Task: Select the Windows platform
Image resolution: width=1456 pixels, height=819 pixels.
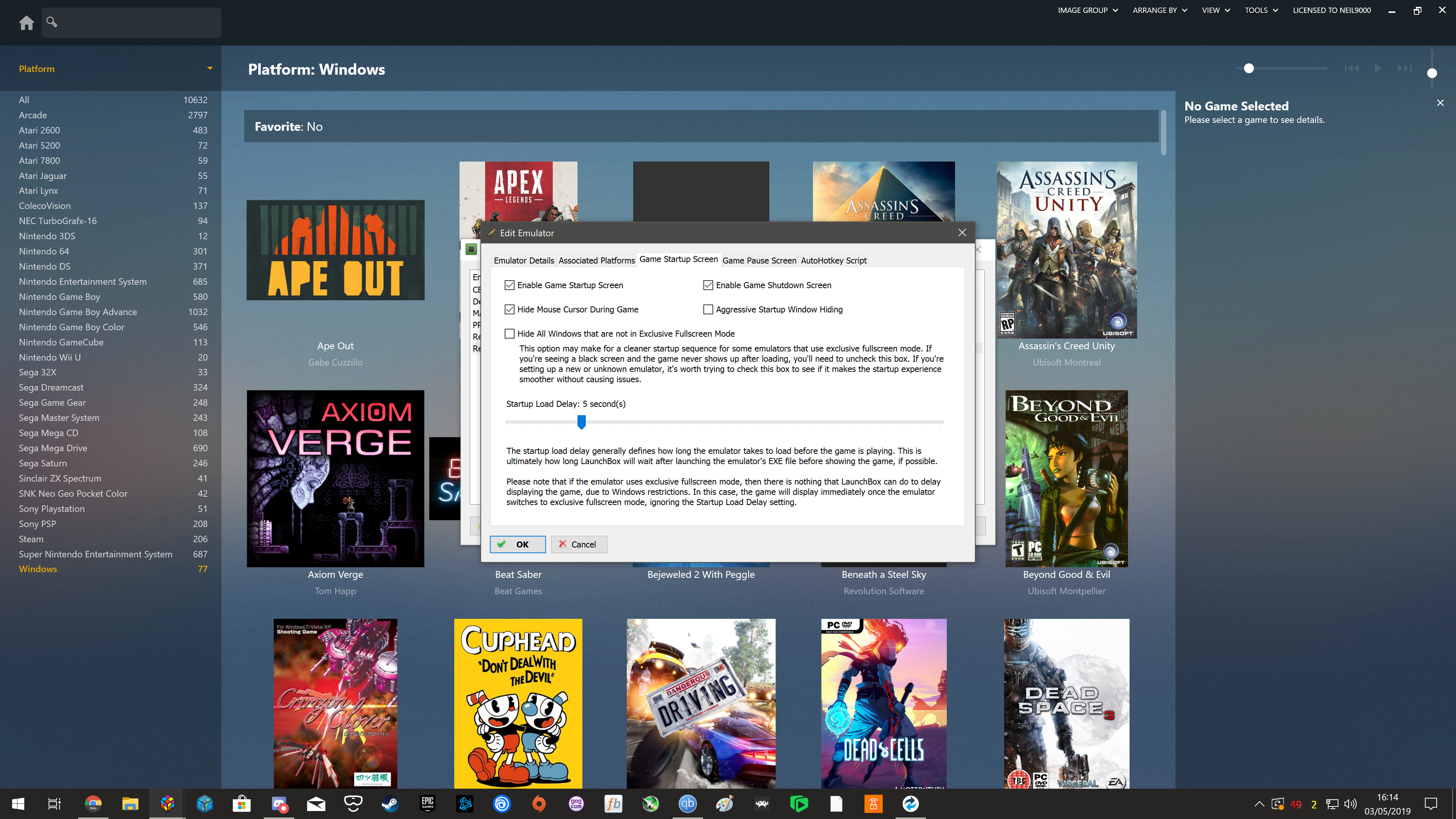Action: (113, 569)
